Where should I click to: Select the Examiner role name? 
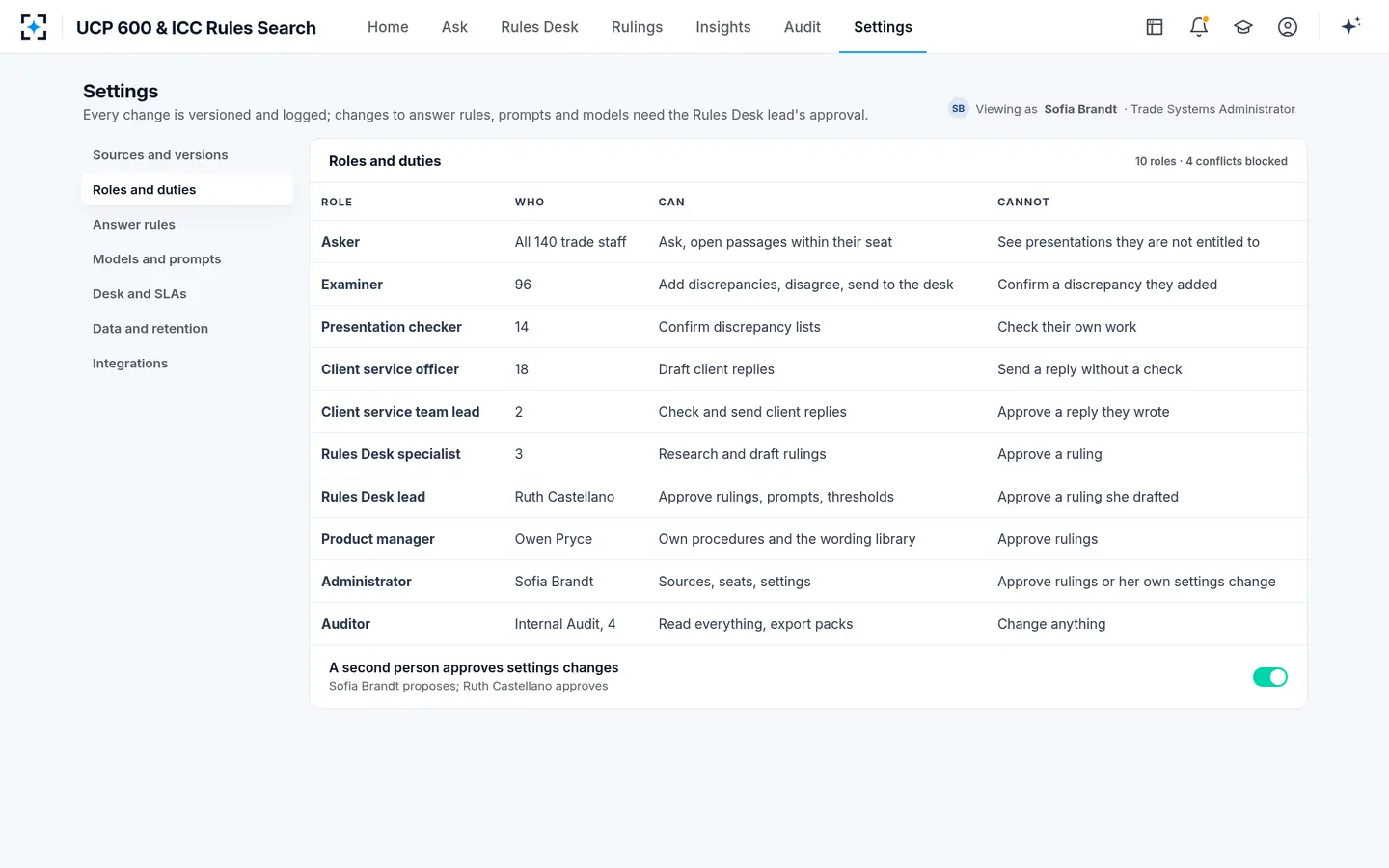(x=352, y=285)
